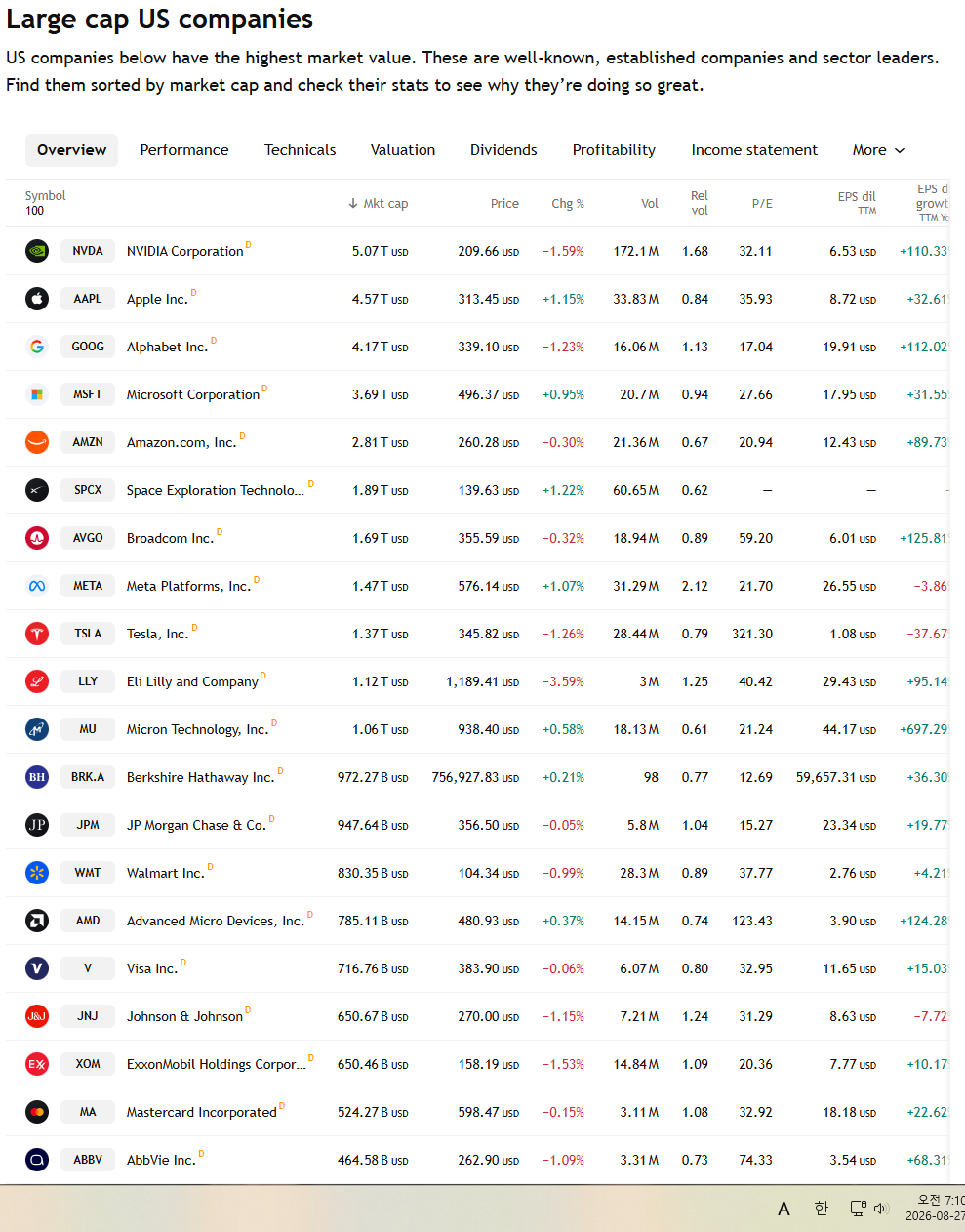Click the taskbar clock showing 2026-08-27
This screenshot has height=1232, width=965.
[935, 1208]
